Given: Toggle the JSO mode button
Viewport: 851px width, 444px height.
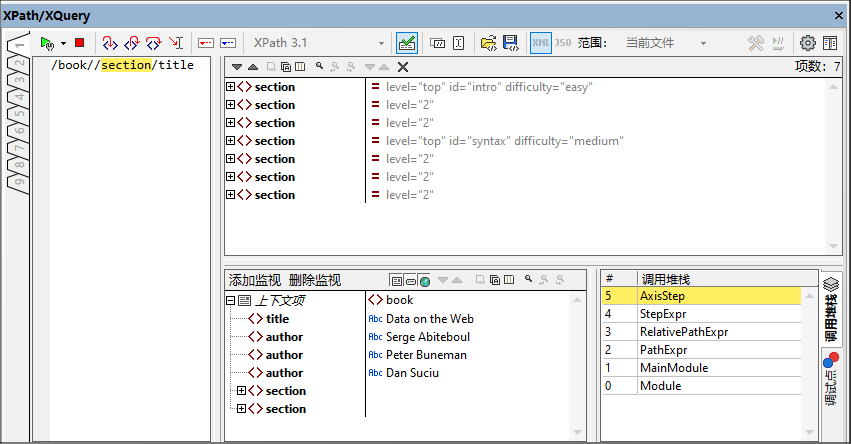Looking at the screenshot, I should (x=563, y=43).
